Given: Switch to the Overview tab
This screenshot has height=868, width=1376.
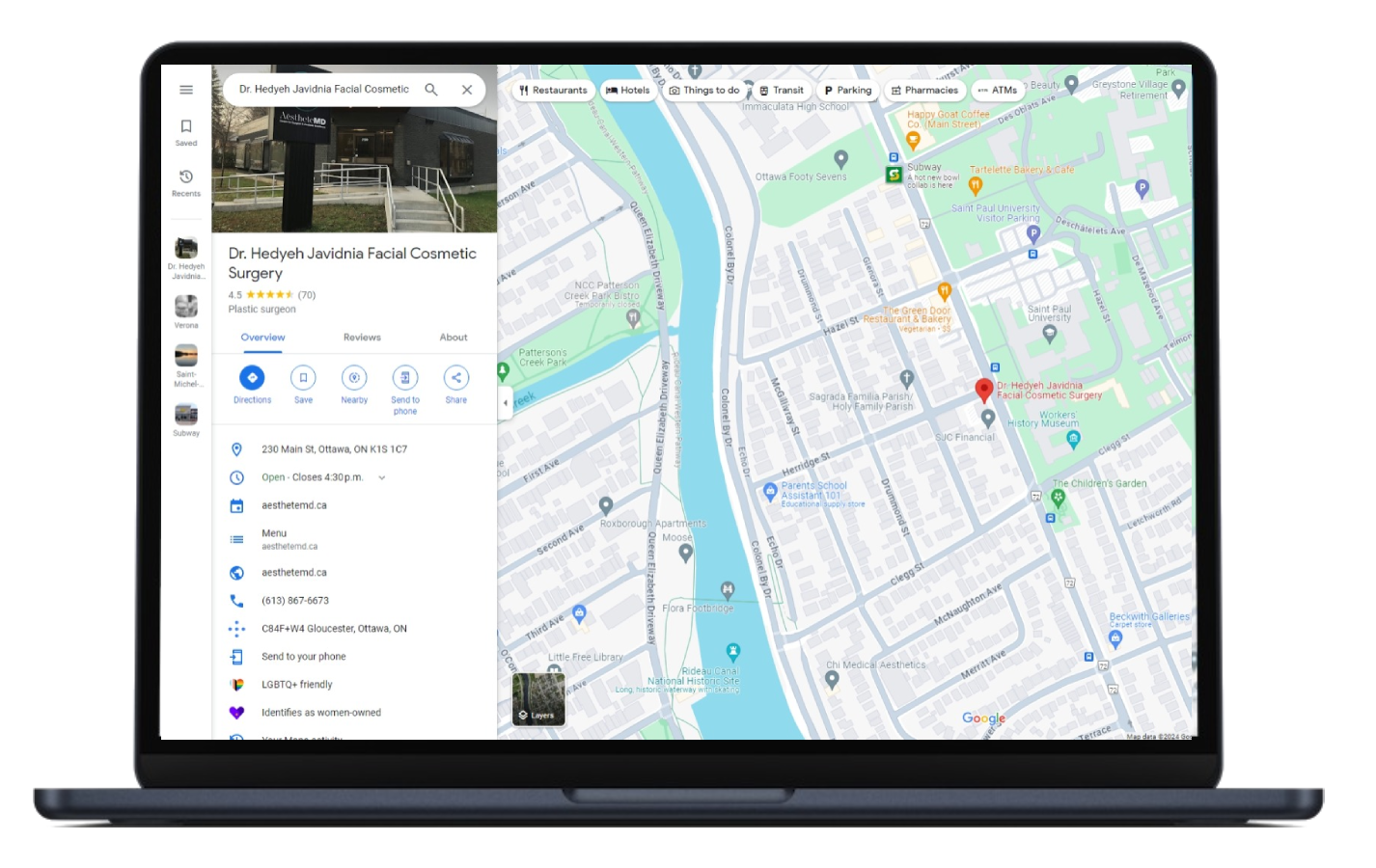Looking at the screenshot, I should (x=262, y=338).
